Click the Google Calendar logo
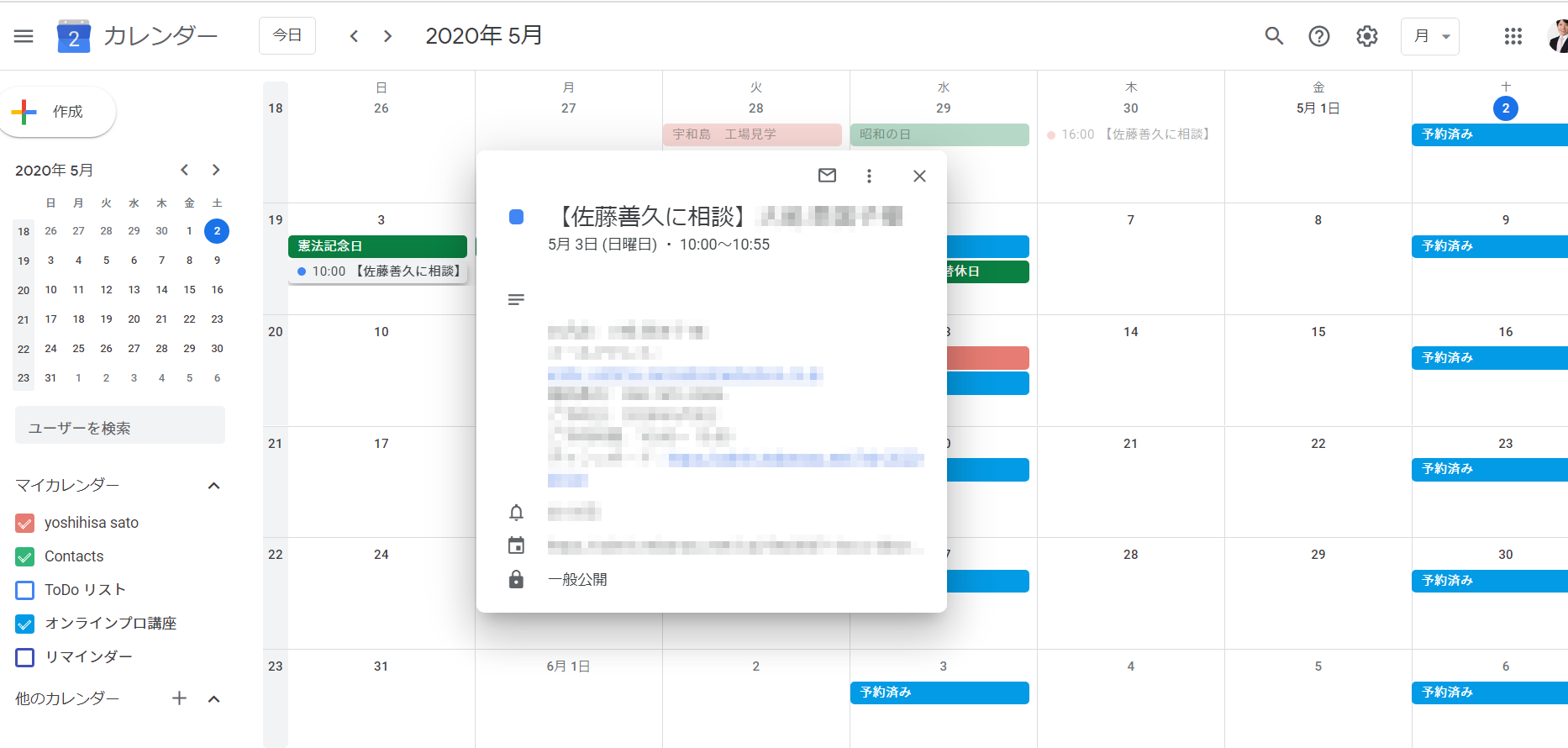1568x748 pixels. (74, 36)
